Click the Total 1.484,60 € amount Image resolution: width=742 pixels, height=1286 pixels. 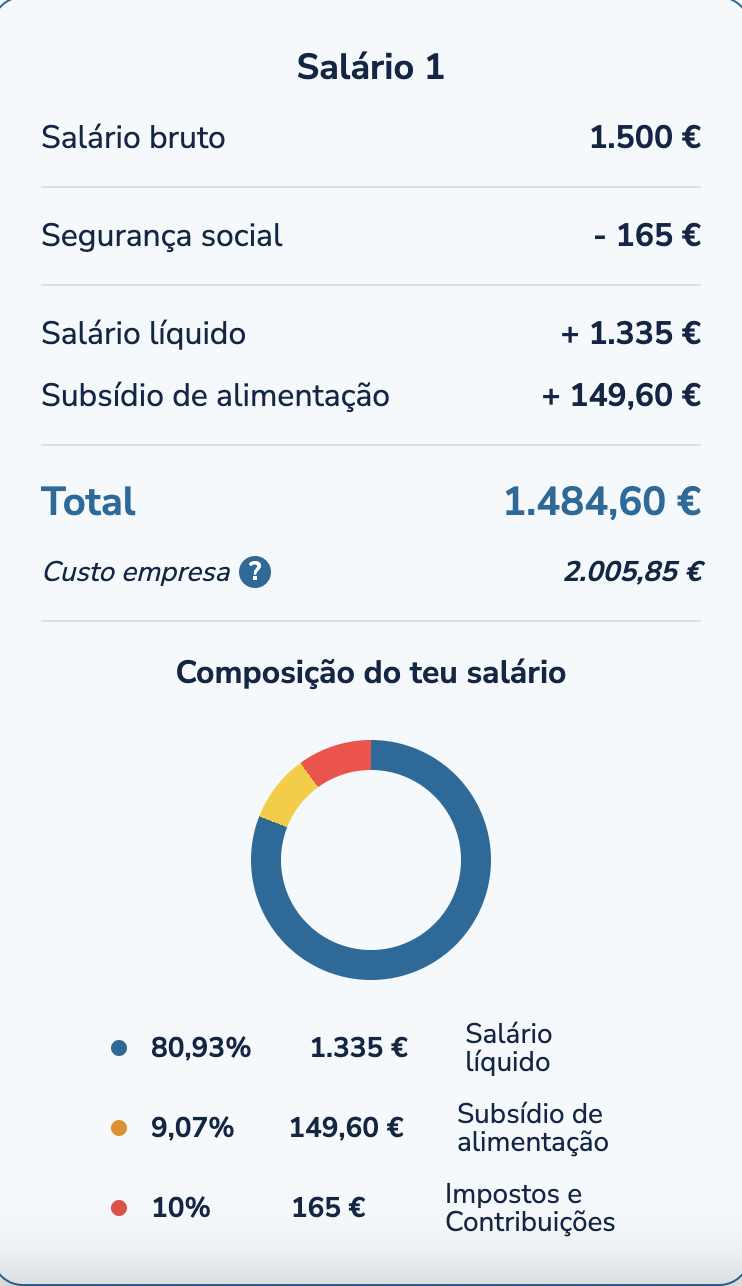pos(602,501)
